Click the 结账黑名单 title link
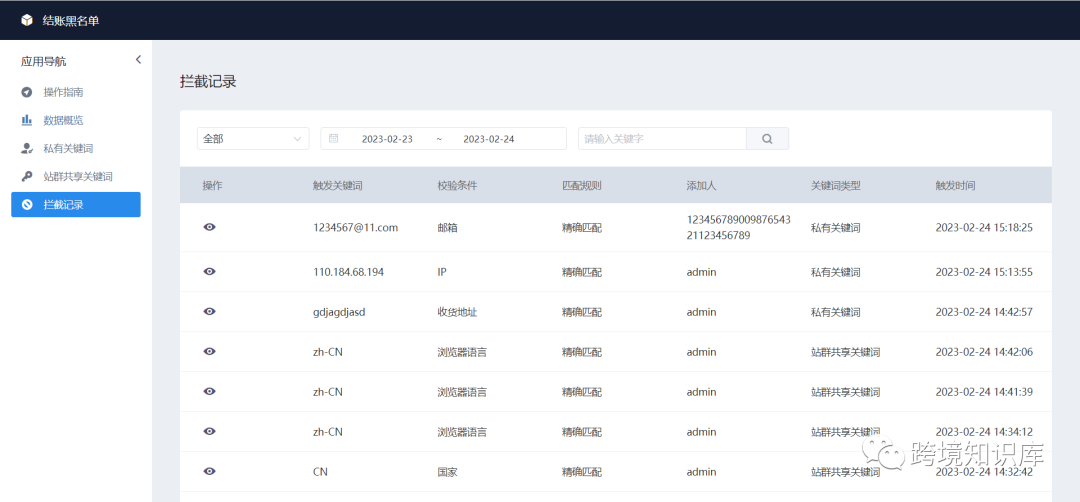1080x502 pixels. (71, 20)
